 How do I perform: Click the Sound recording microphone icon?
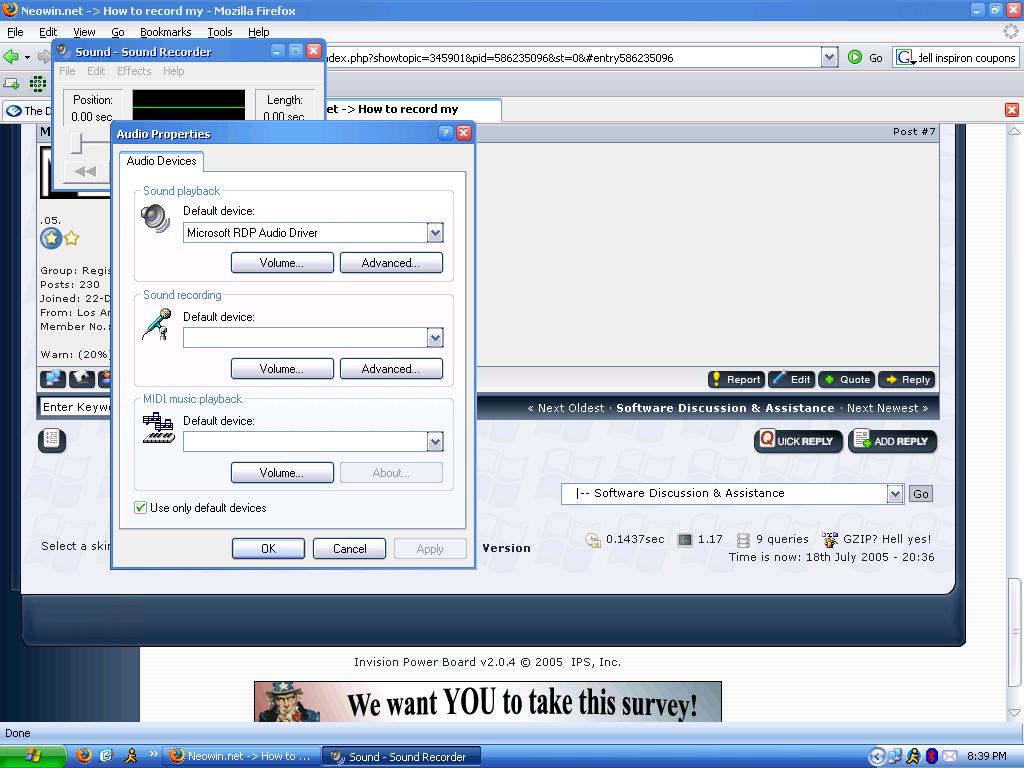click(x=156, y=324)
